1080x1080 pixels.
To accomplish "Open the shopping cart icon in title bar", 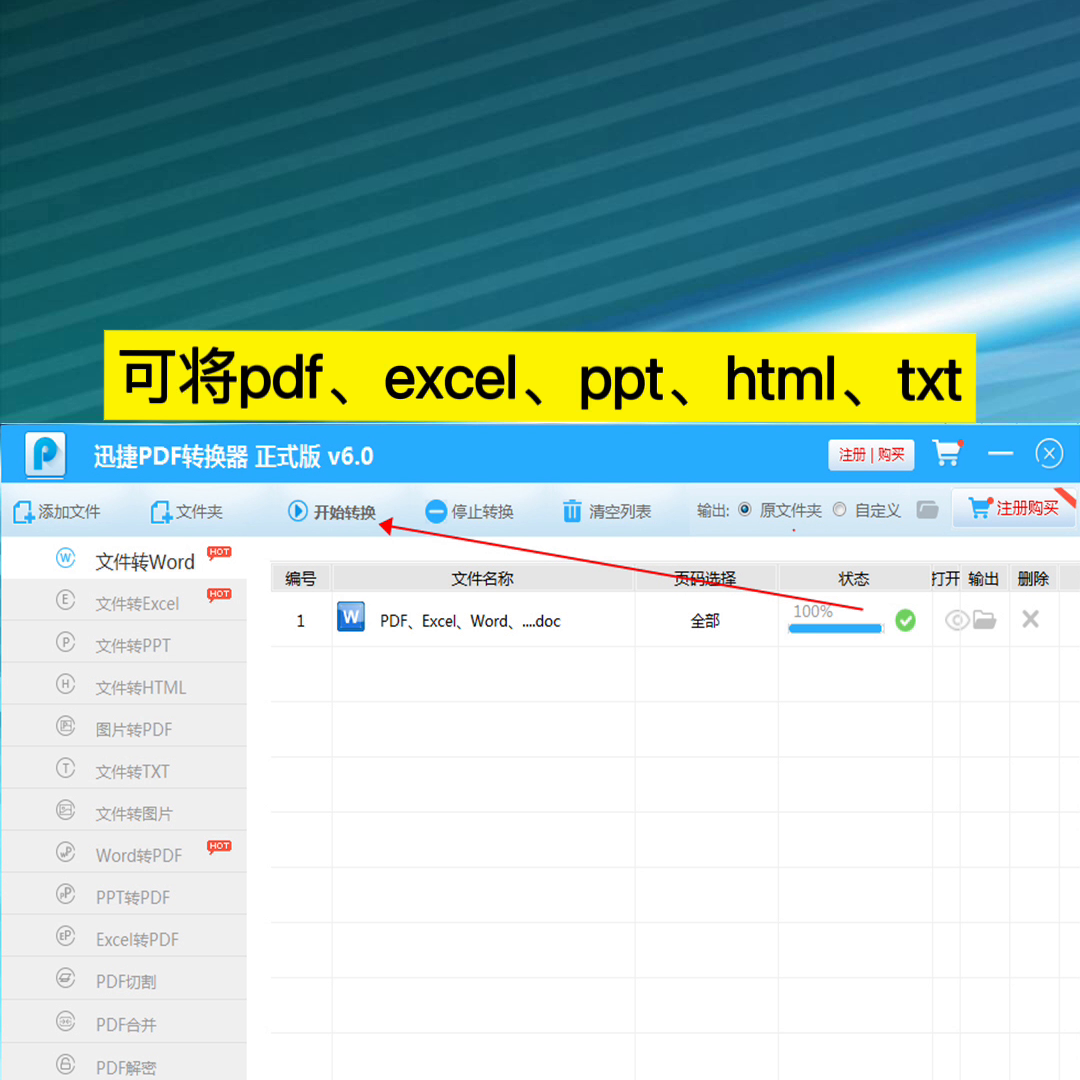I will 947,453.
